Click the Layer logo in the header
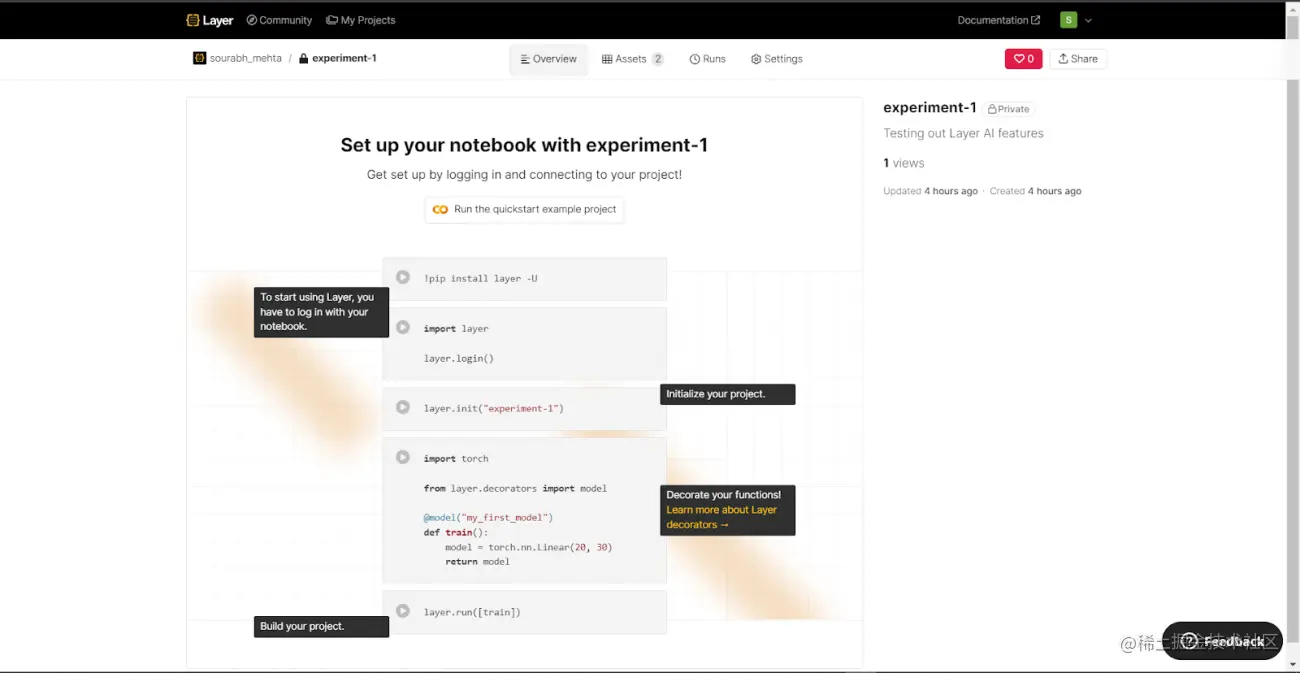 tap(210, 20)
